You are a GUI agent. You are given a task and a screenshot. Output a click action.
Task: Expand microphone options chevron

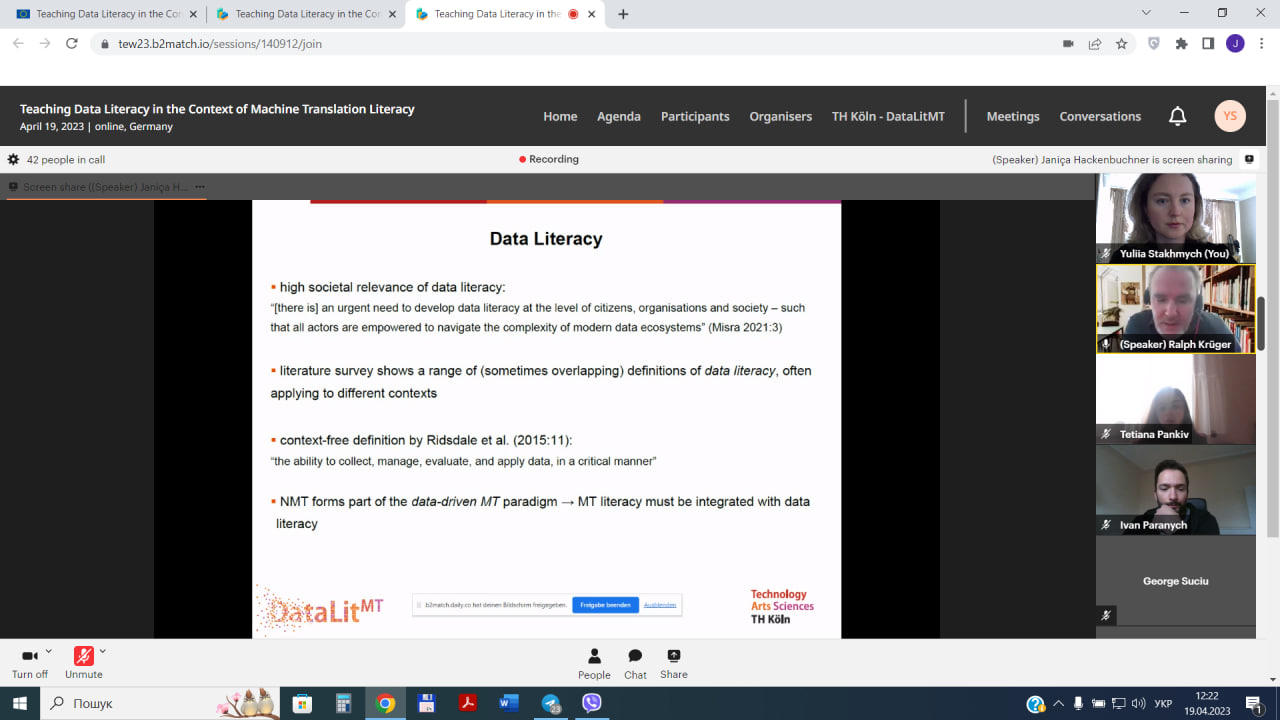tap(102, 651)
